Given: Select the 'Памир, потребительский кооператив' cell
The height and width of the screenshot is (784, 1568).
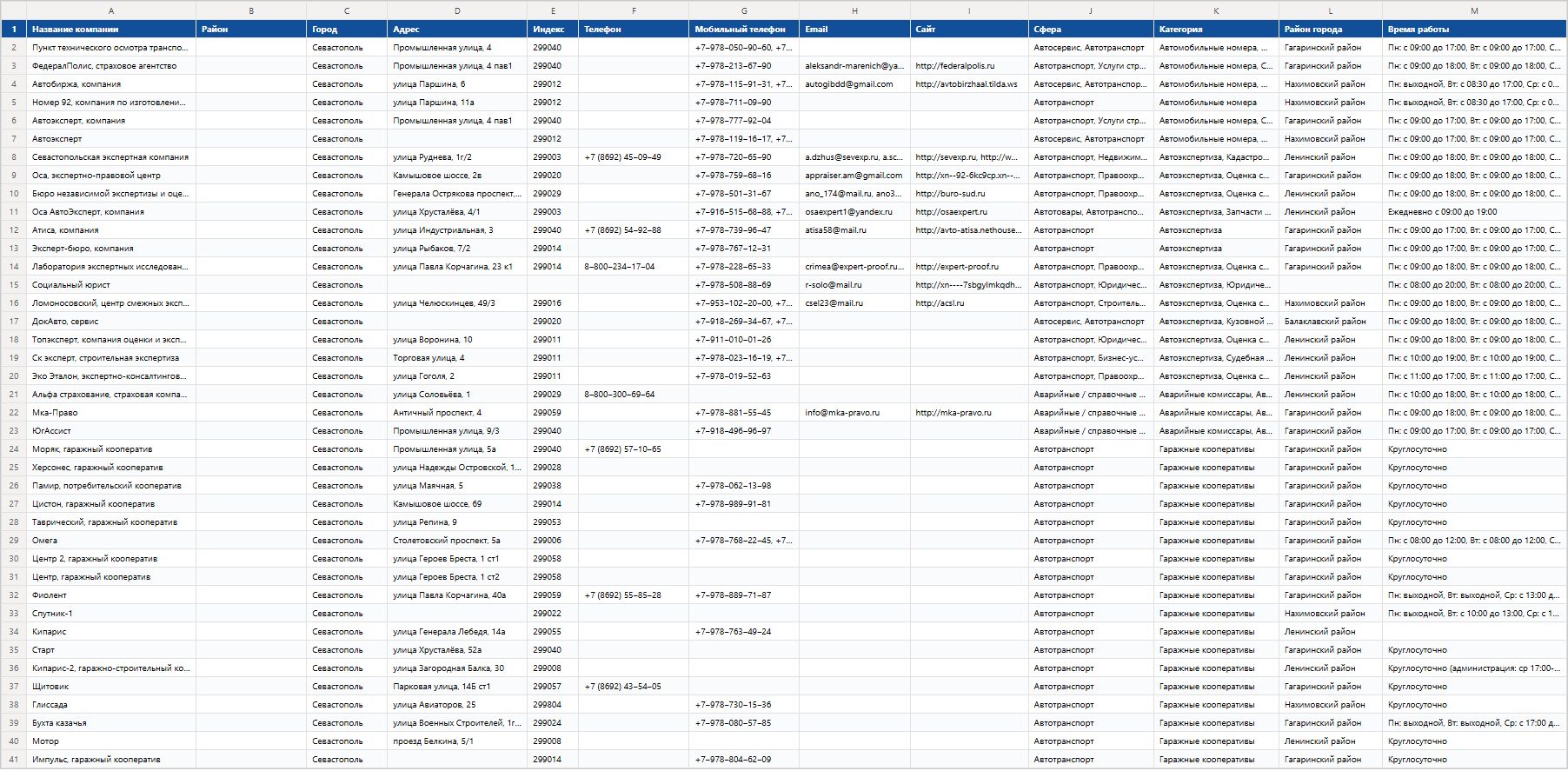Looking at the screenshot, I should (x=111, y=486).
